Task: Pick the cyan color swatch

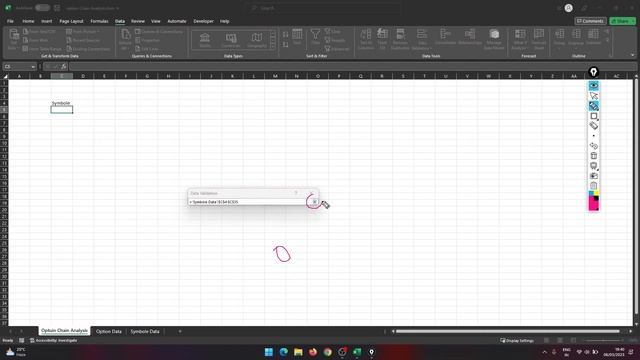Action: (591, 193)
